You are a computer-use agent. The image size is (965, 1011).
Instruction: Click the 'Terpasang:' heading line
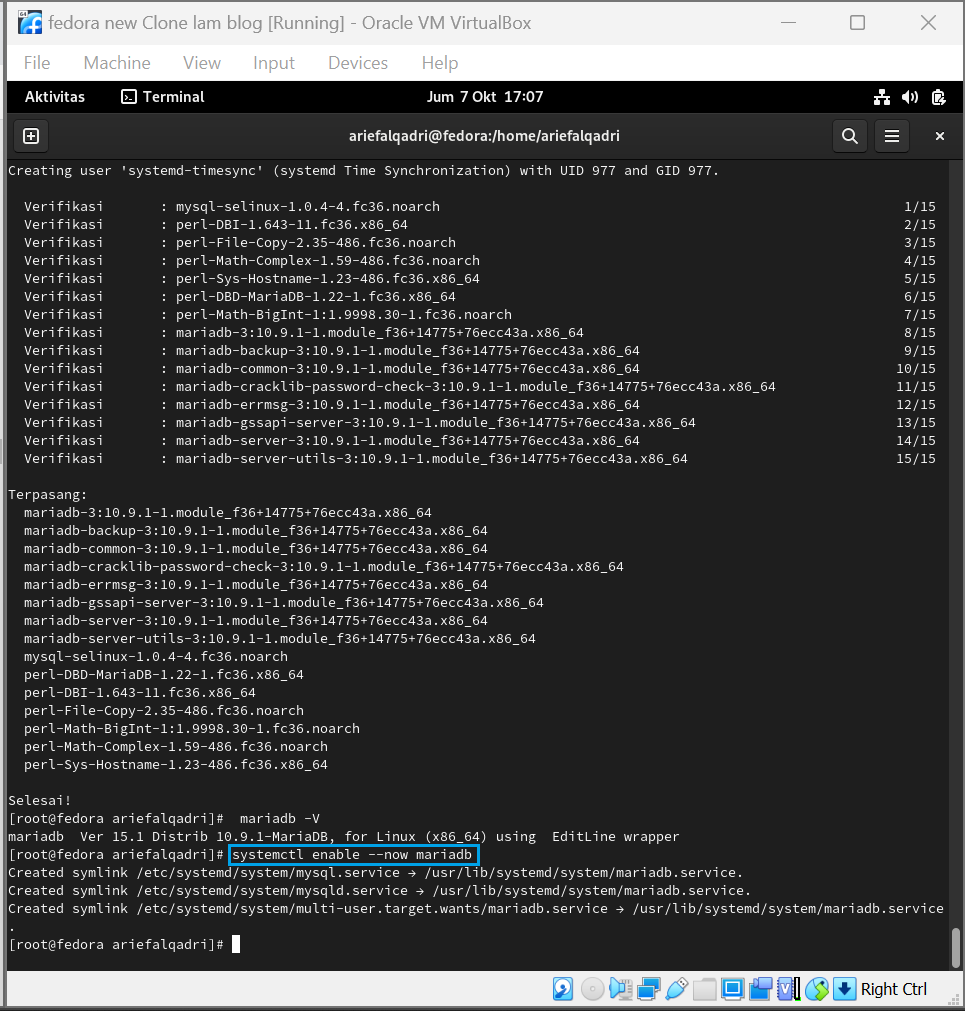(x=47, y=495)
